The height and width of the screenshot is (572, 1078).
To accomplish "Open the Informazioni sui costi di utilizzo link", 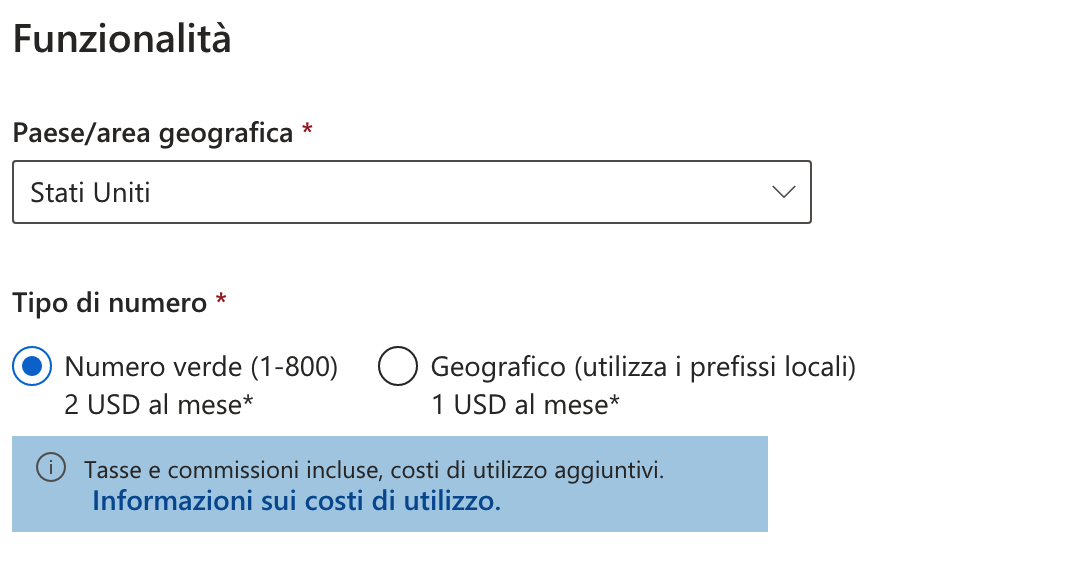I will point(296,500).
